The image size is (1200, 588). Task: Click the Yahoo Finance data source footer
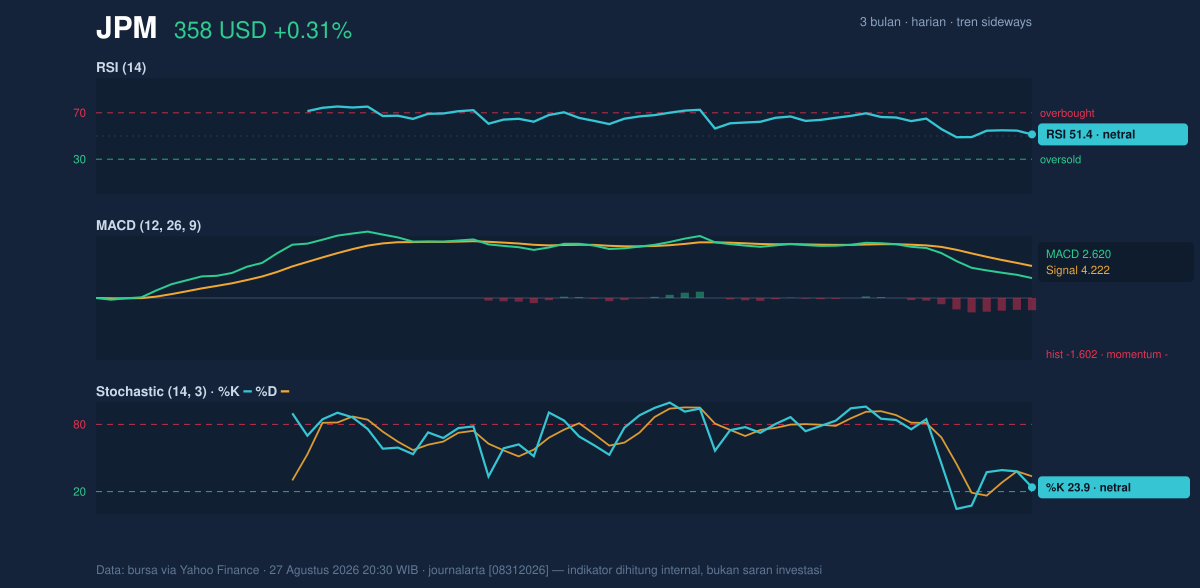[459, 570]
